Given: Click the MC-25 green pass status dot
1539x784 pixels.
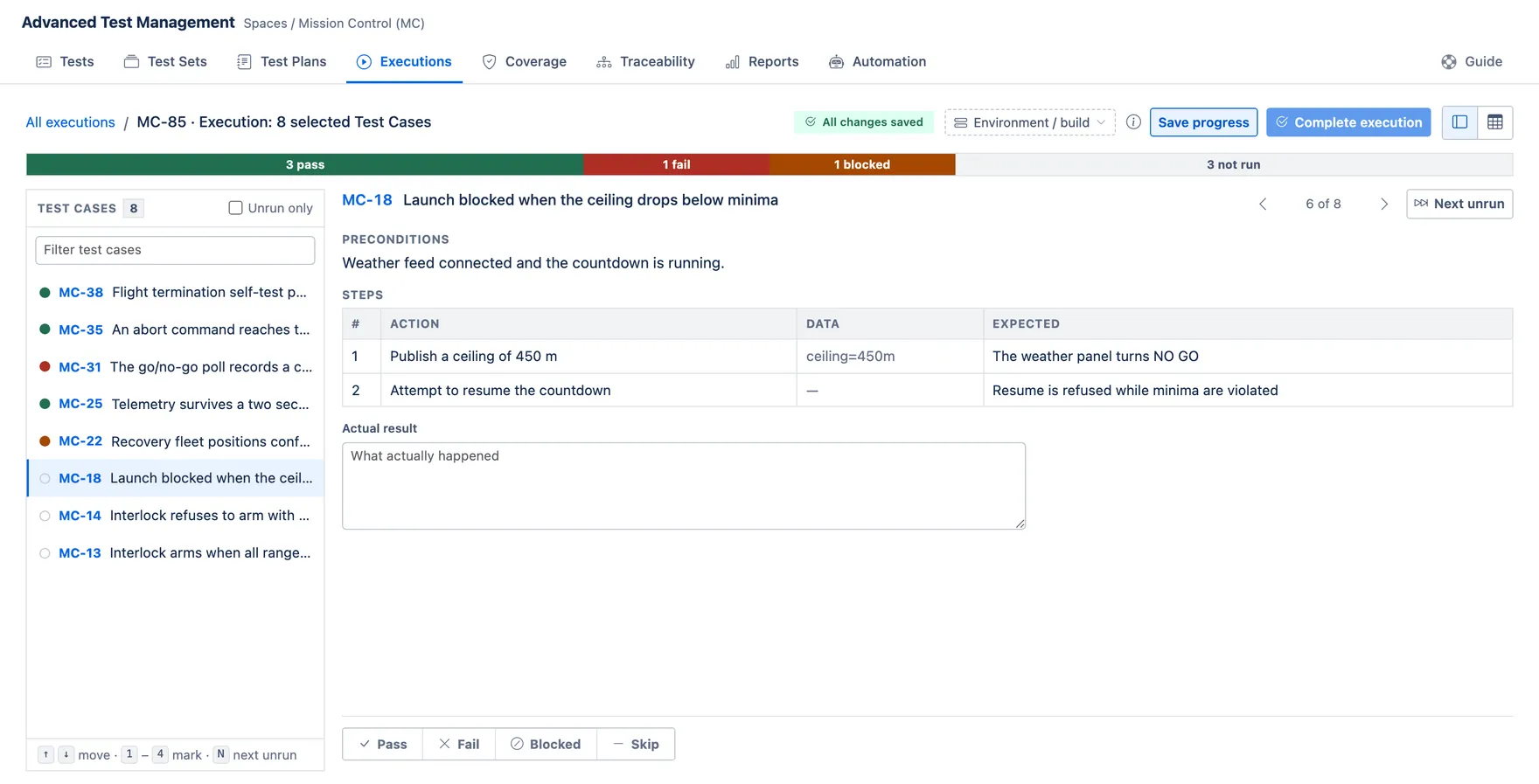Looking at the screenshot, I should 45,404.
